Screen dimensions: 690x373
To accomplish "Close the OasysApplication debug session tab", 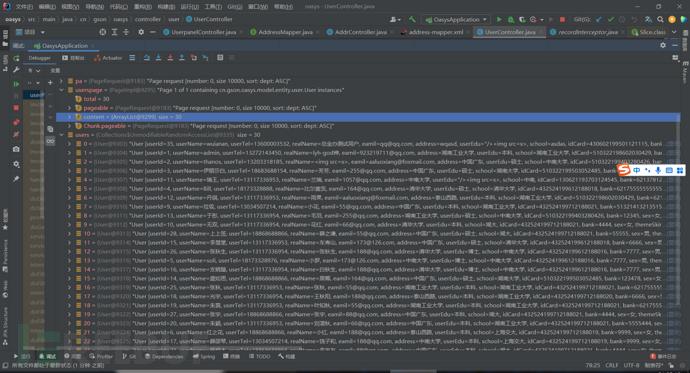I will (x=92, y=46).
